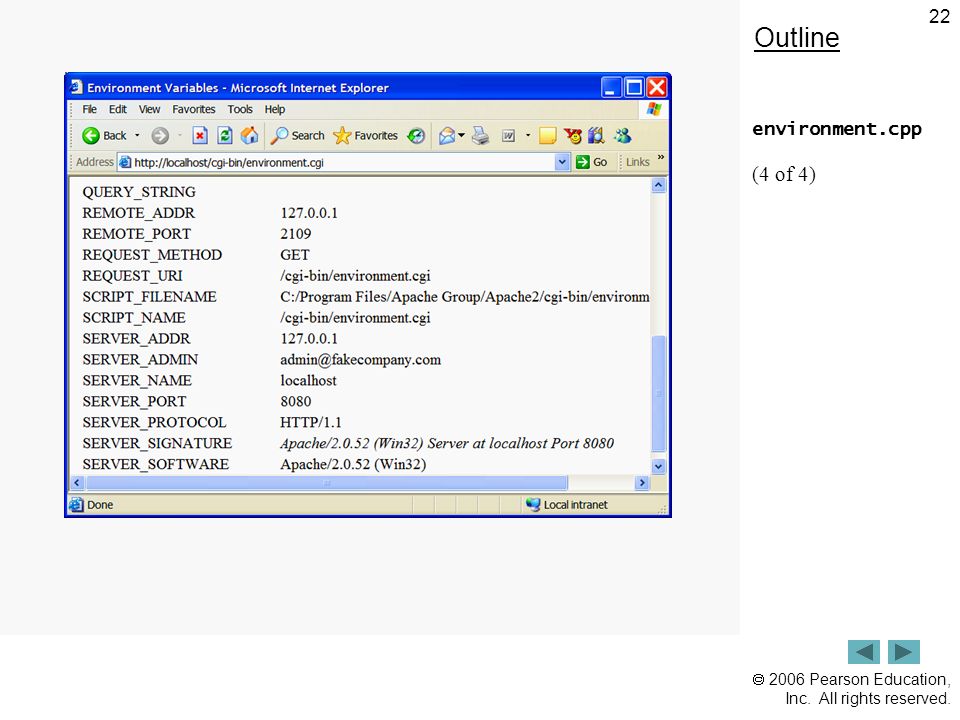Open the View menu
Viewport: 960px width, 720px height.
tap(149, 109)
